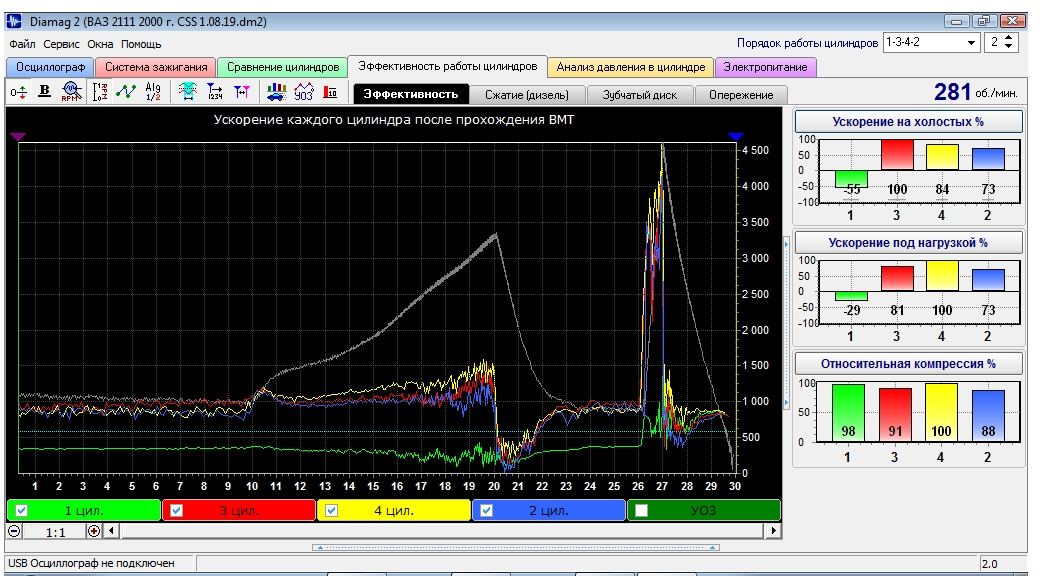Image resolution: width=1040 pixels, height=576 pixels.
Task: Click the Порядок работы цилиндров label
Action: [x=807, y=43]
